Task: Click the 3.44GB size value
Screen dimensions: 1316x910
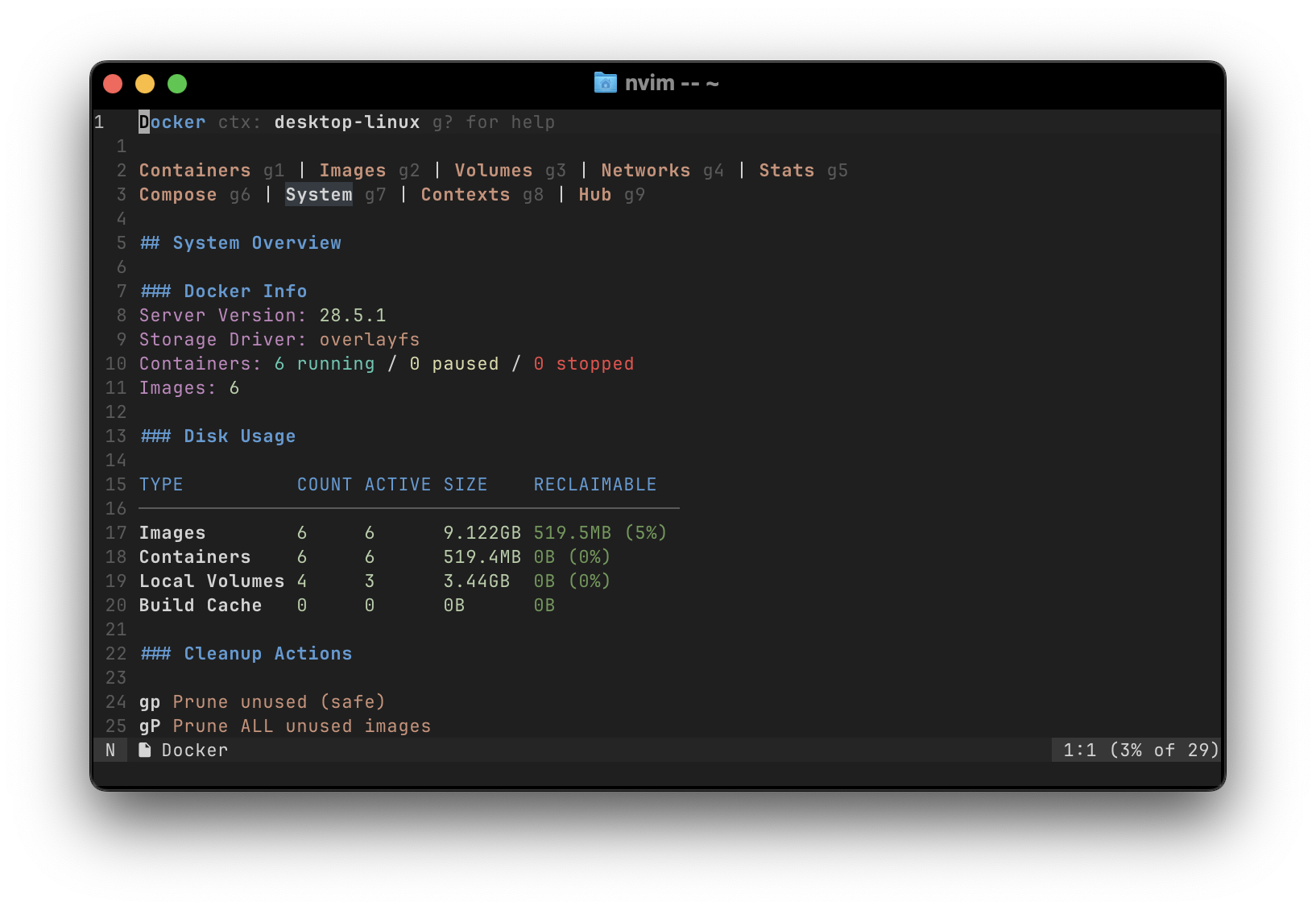Action: 477,581
